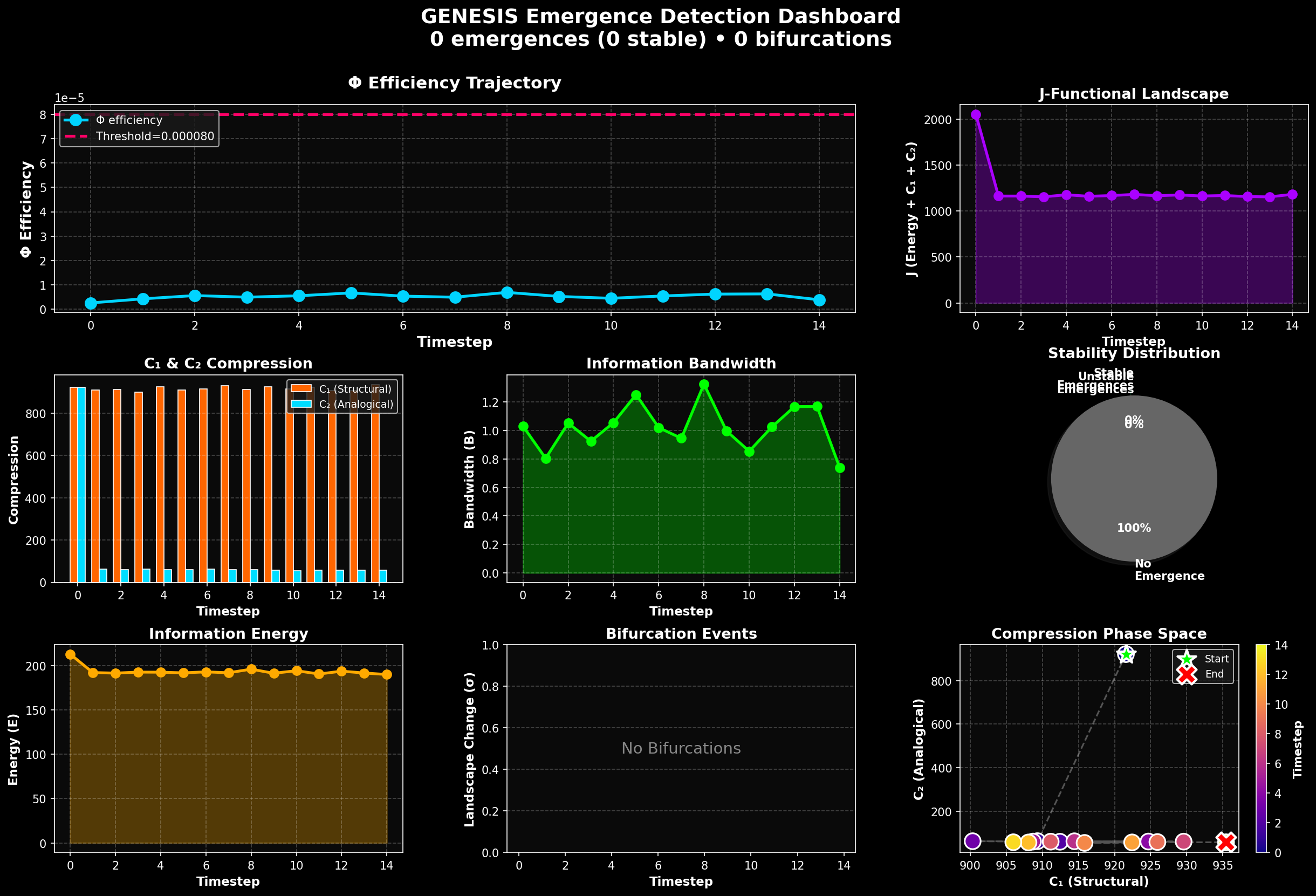
Task: Click the 'Information Bandwidth' chart title
Action: (x=681, y=364)
